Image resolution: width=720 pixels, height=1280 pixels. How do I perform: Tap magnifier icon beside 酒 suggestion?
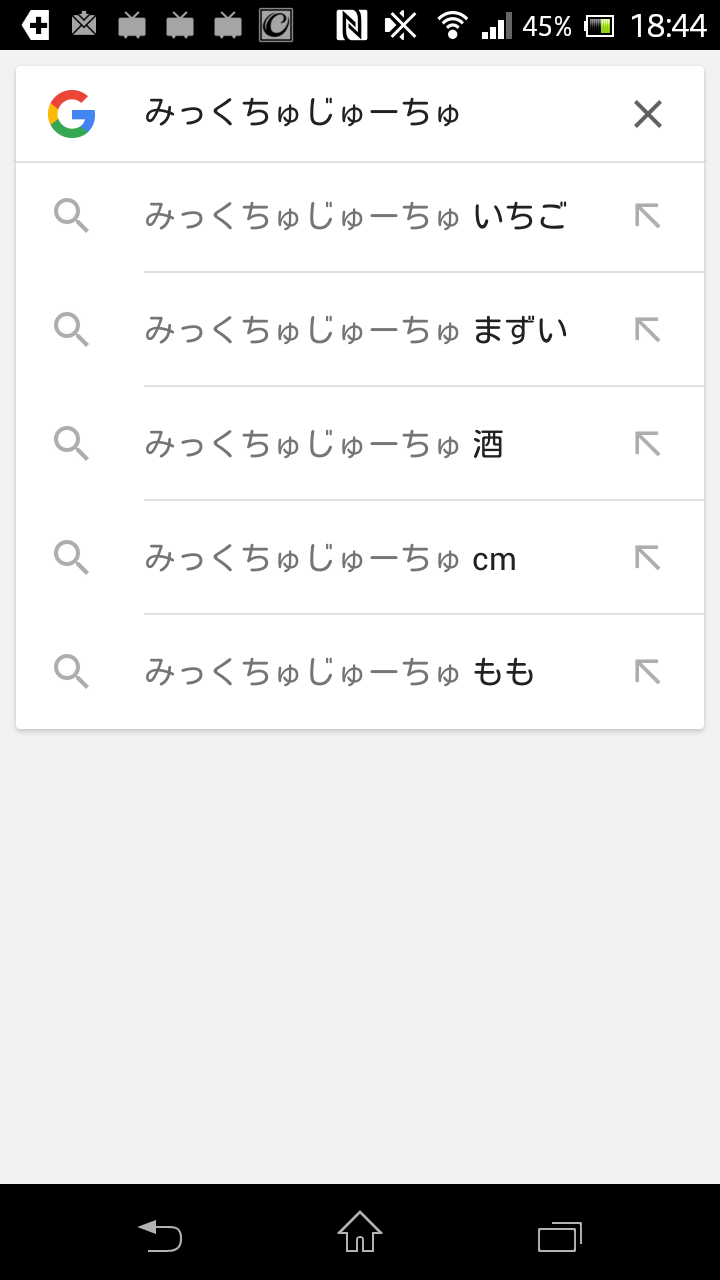tap(71, 444)
